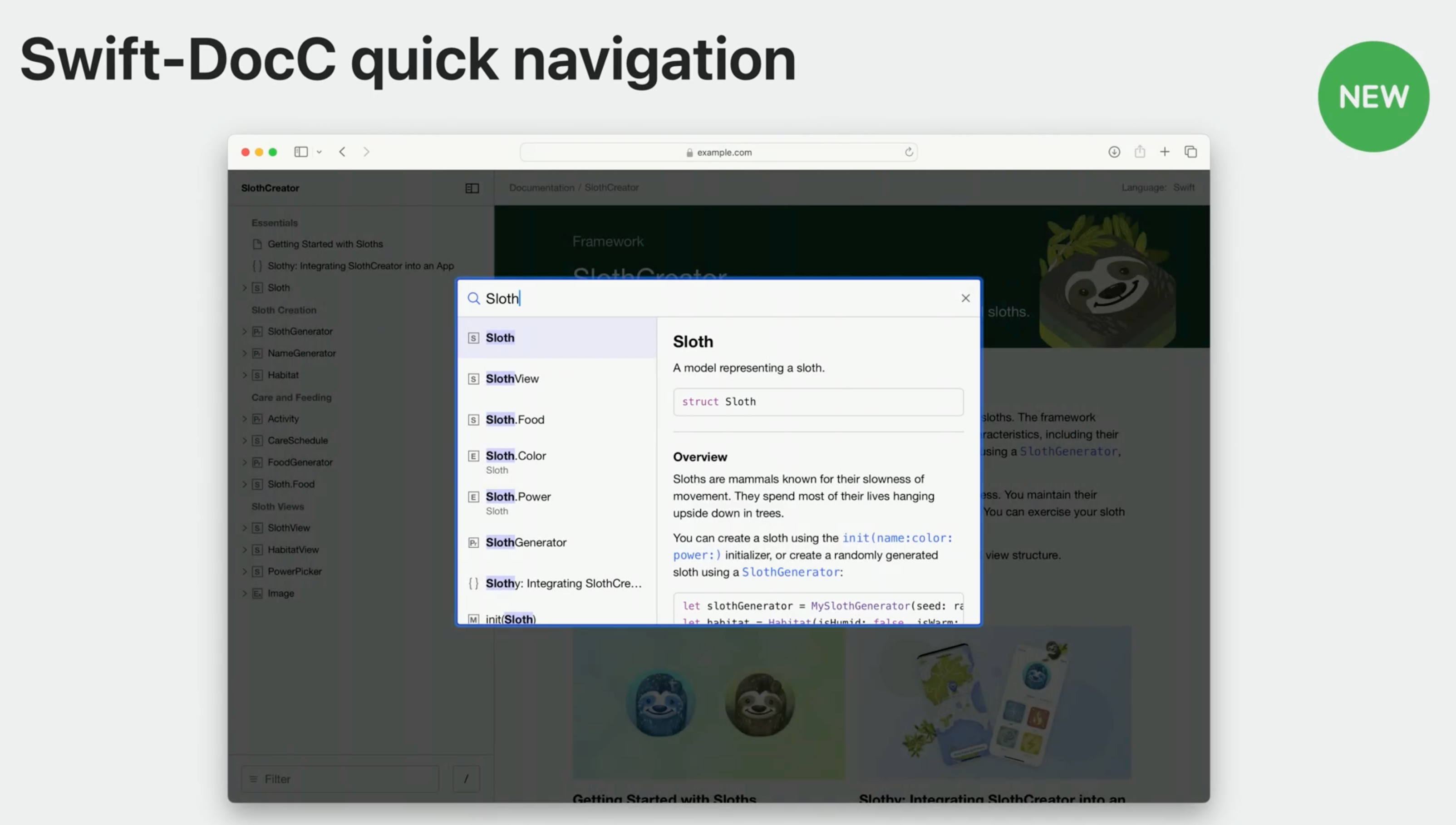Open new tab with plus icon
1456x825 pixels.
pos(1164,152)
